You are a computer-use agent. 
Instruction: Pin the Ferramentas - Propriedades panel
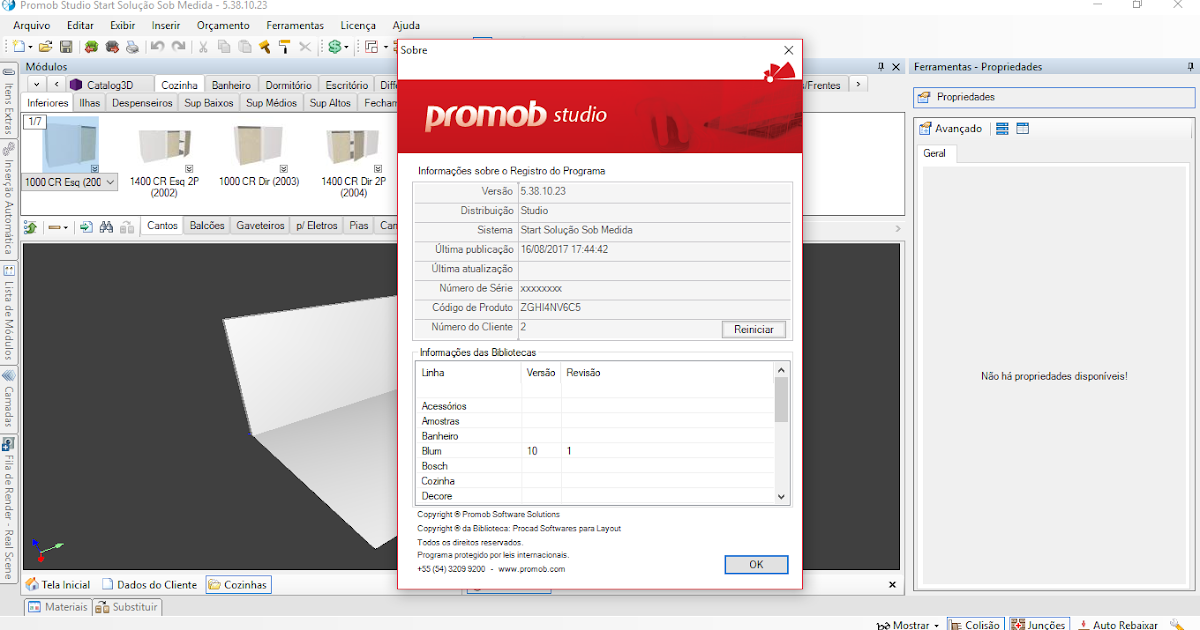[1188, 66]
